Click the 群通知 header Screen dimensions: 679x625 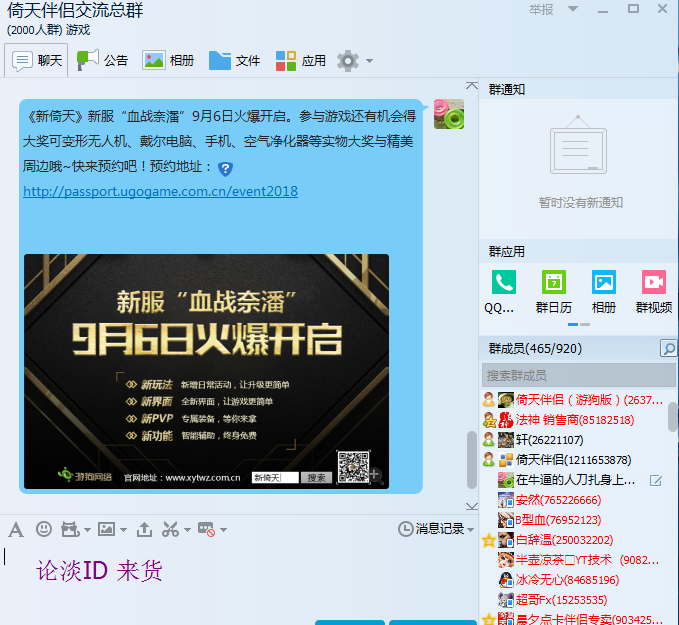coord(507,90)
